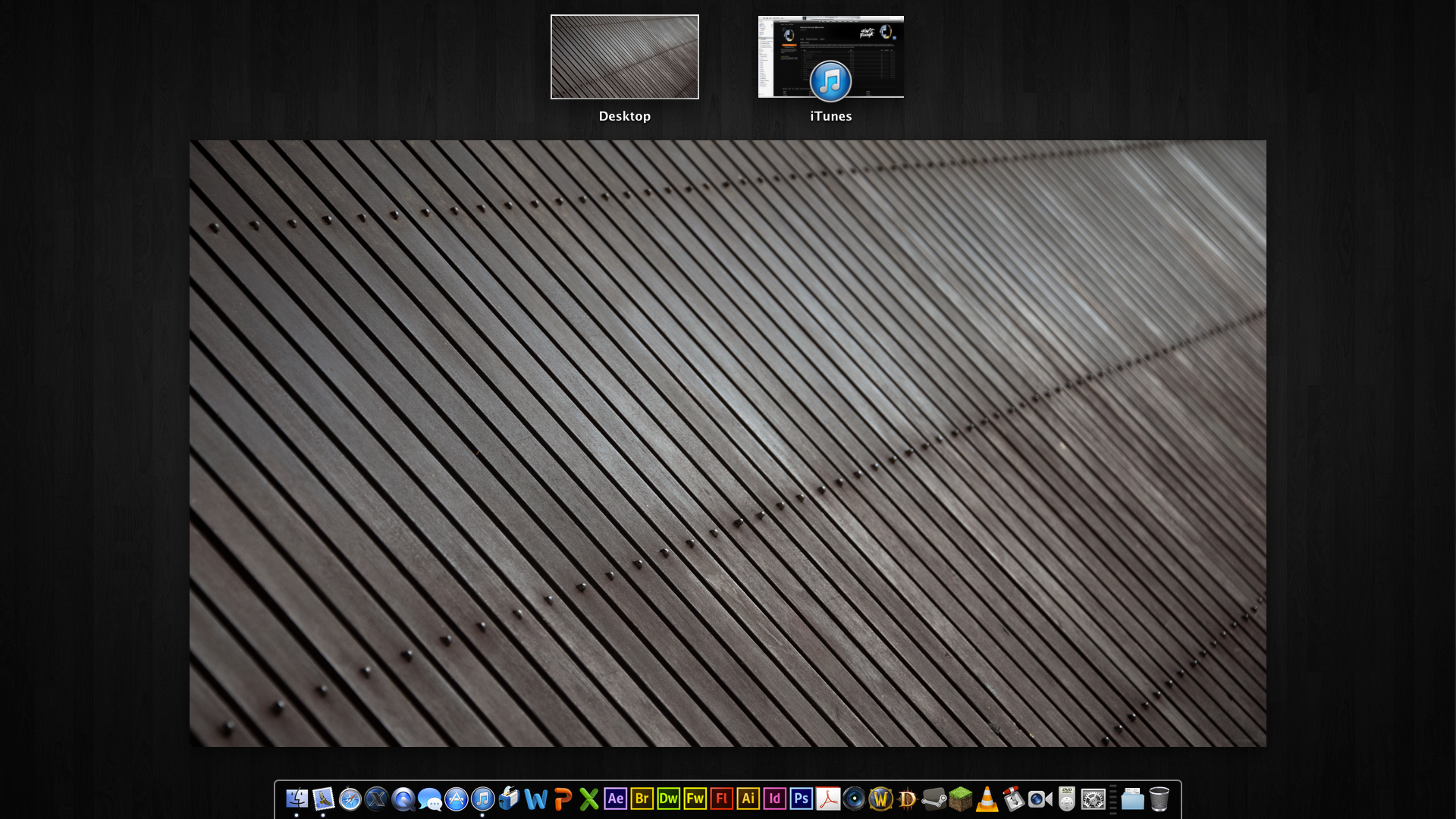Viewport: 1456px width, 819px height.
Task: Launch Adobe After Effects (Ae)
Action: tap(615, 799)
